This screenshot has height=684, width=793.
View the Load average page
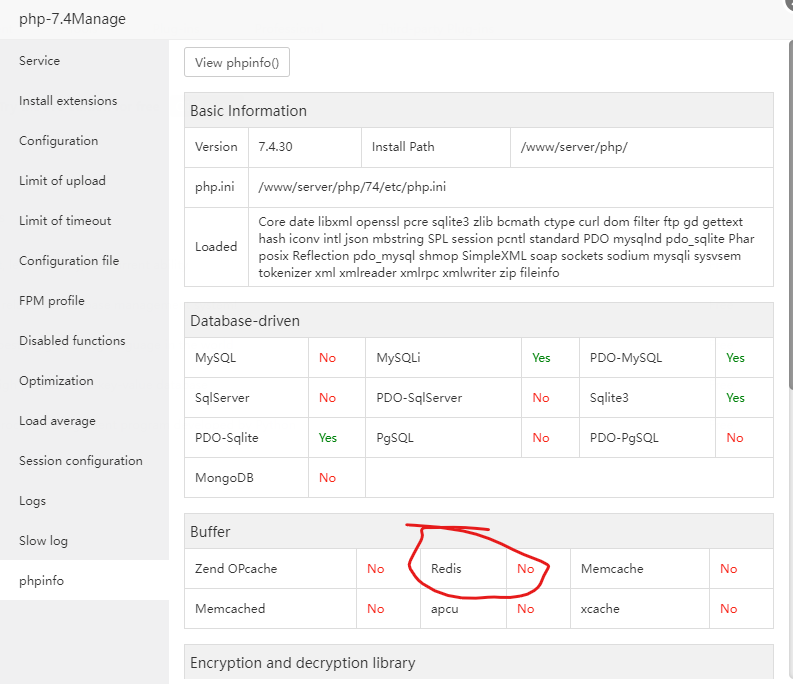click(x=57, y=421)
